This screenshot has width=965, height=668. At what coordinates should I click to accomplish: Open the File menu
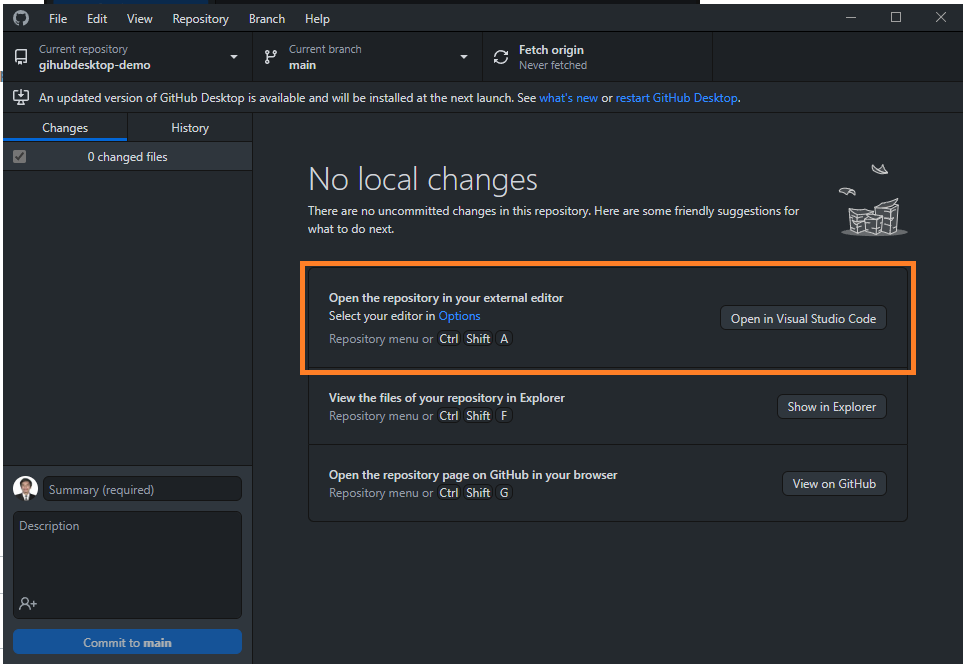tap(58, 18)
